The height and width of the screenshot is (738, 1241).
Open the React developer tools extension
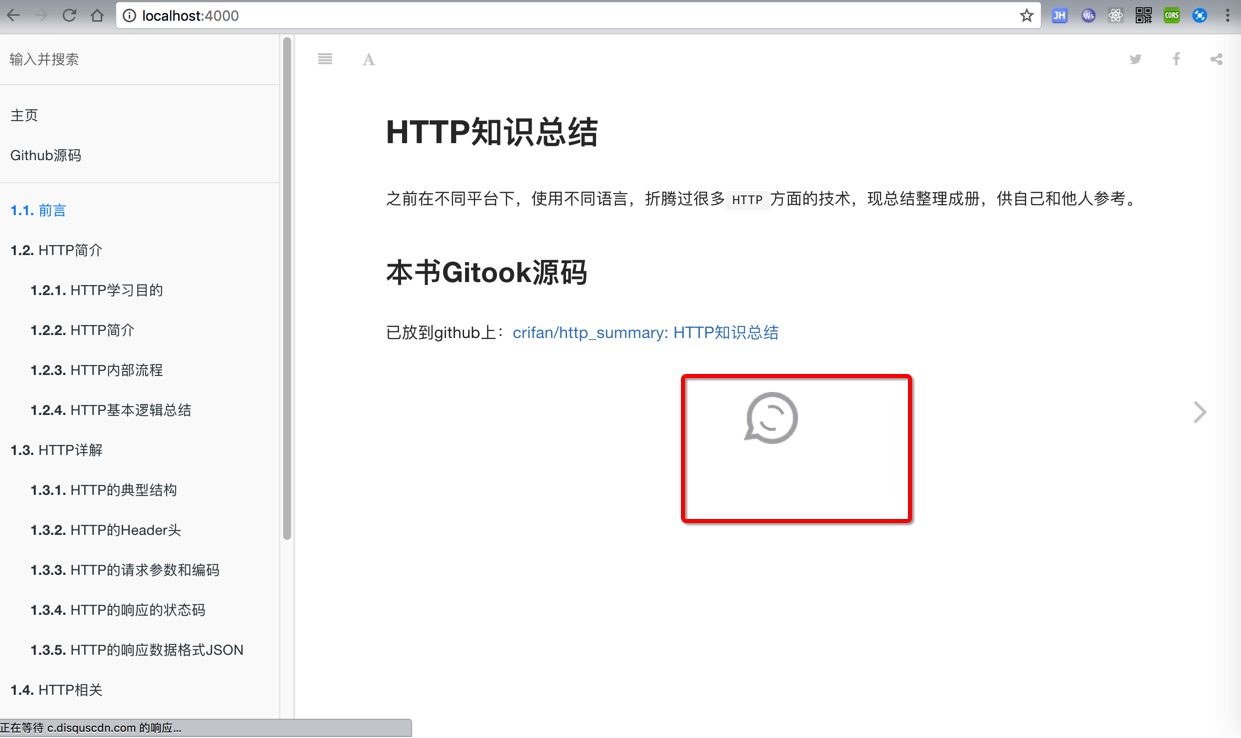tap(1116, 15)
